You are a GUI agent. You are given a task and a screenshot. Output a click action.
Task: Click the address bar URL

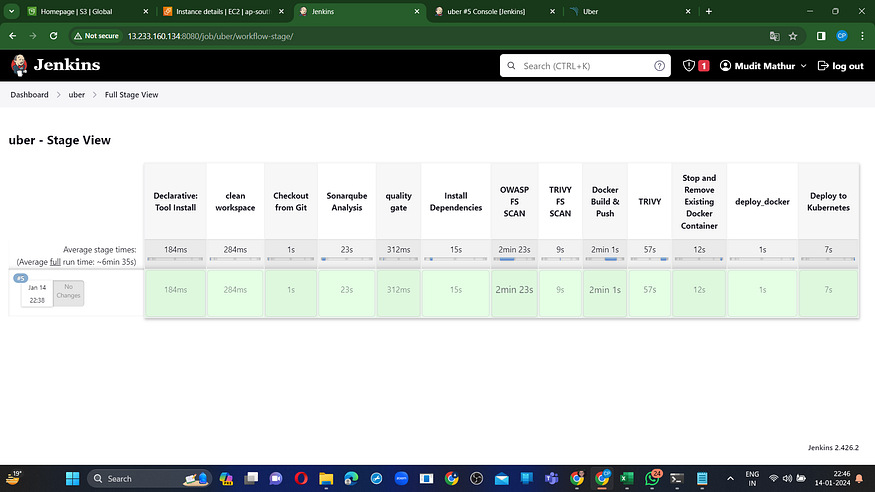[x=210, y=36]
